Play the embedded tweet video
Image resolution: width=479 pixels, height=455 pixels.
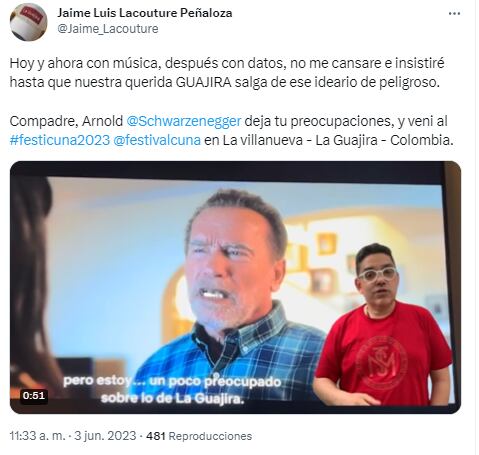click(235, 287)
